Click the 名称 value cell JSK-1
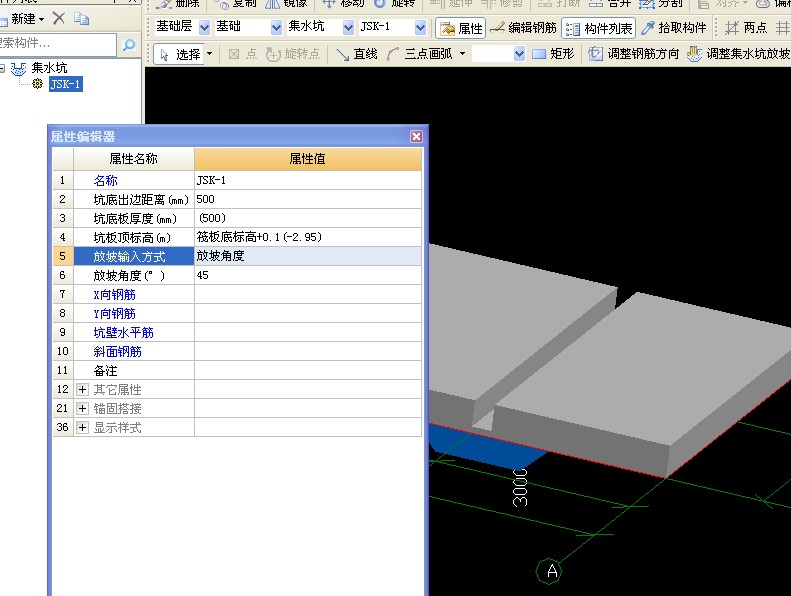This screenshot has height=596, width=791. 308,180
